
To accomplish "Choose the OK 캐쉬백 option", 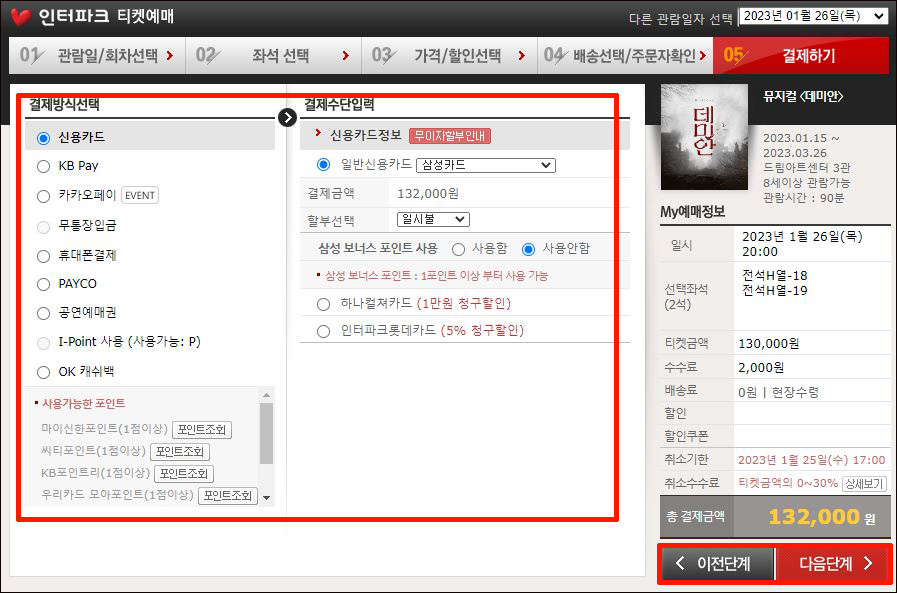I will [43, 372].
